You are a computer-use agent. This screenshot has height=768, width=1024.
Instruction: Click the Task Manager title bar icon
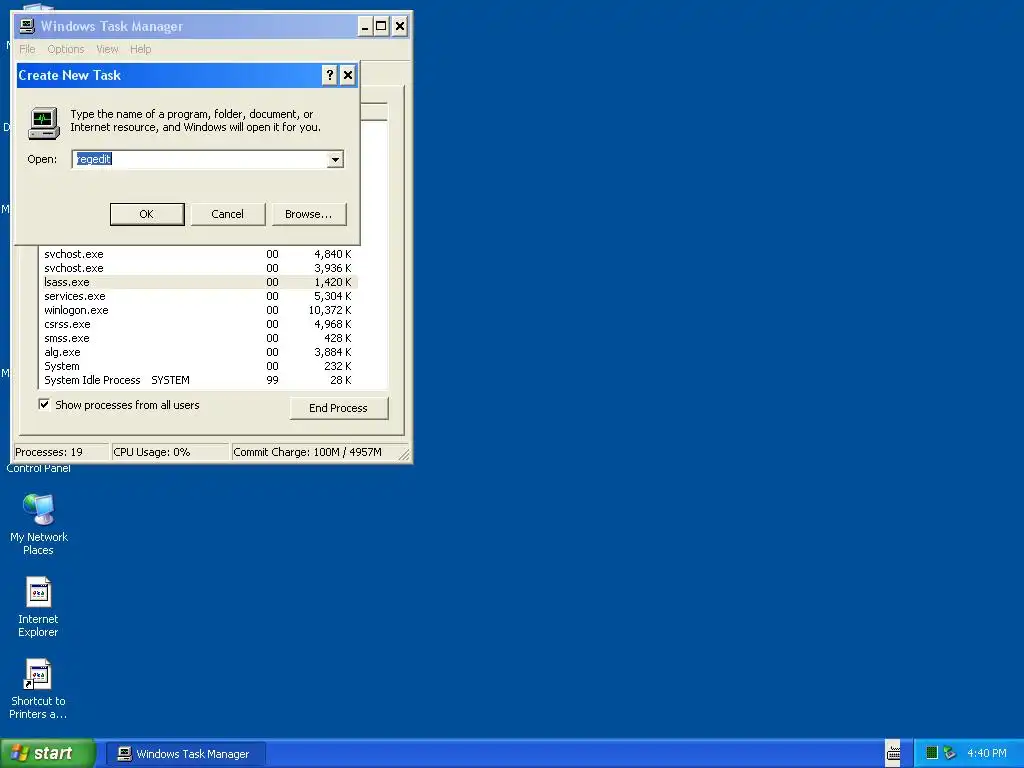pyautogui.click(x=27, y=26)
